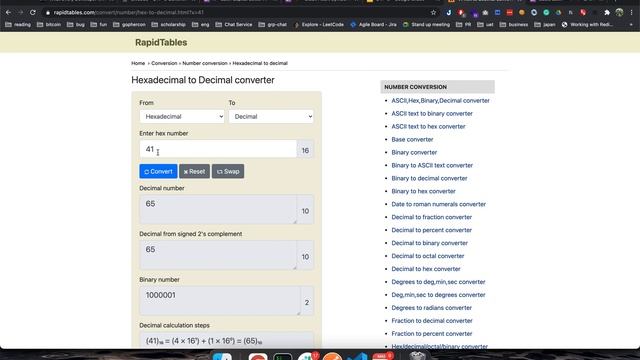Open the eng bookmarks folder

(x=200, y=24)
